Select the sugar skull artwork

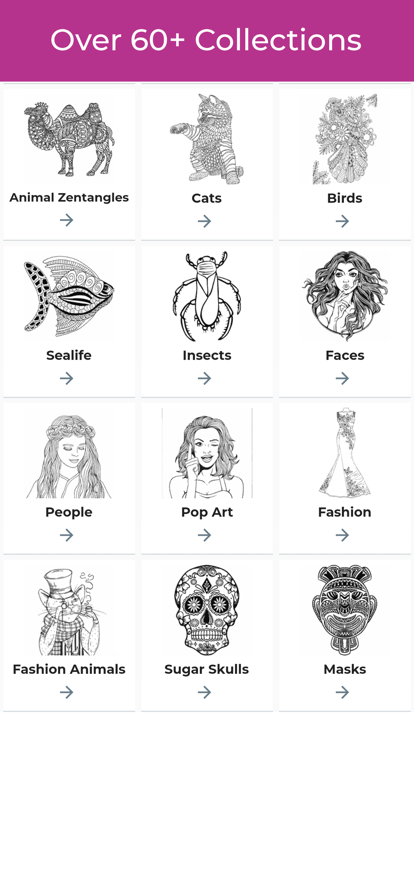coord(207,610)
